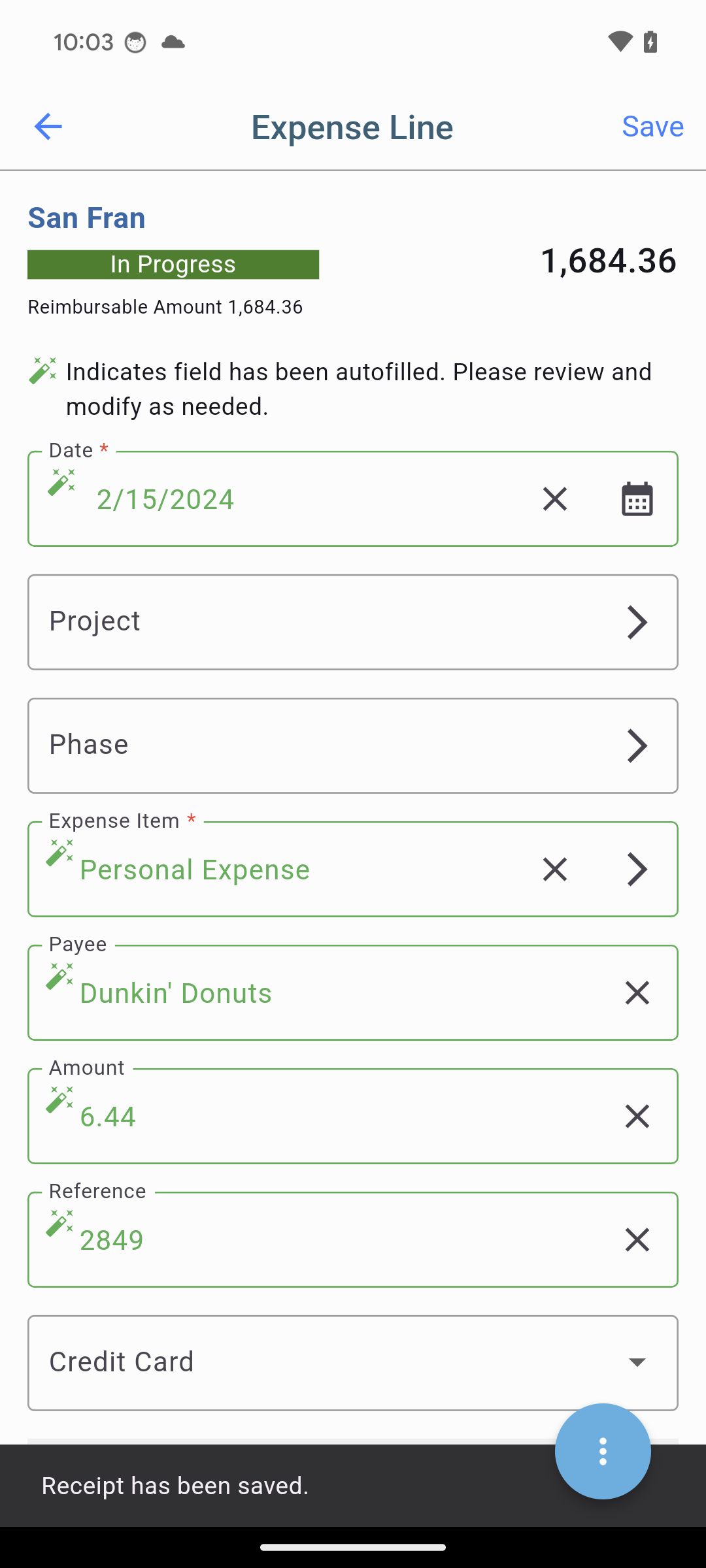Clear the 2849 reference value
Image resolution: width=706 pixels, height=1568 pixels.
(x=637, y=1240)
